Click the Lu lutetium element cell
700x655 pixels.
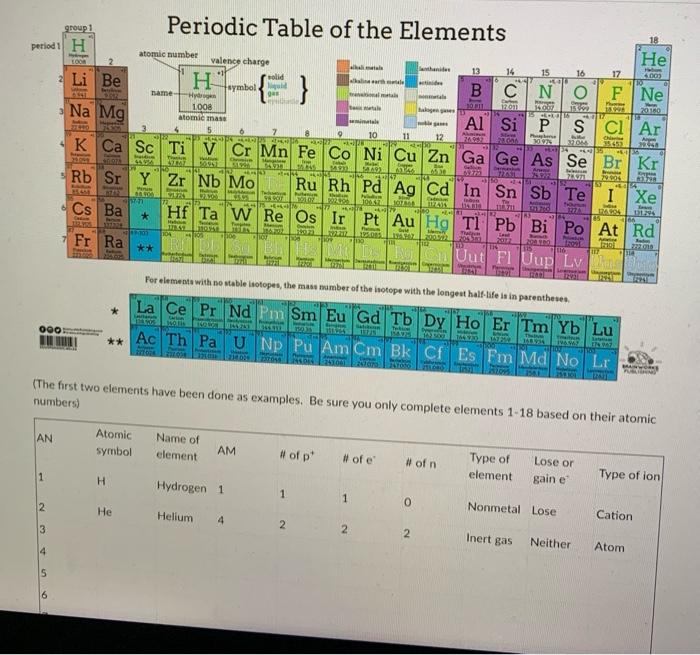[x=603, y=333]
